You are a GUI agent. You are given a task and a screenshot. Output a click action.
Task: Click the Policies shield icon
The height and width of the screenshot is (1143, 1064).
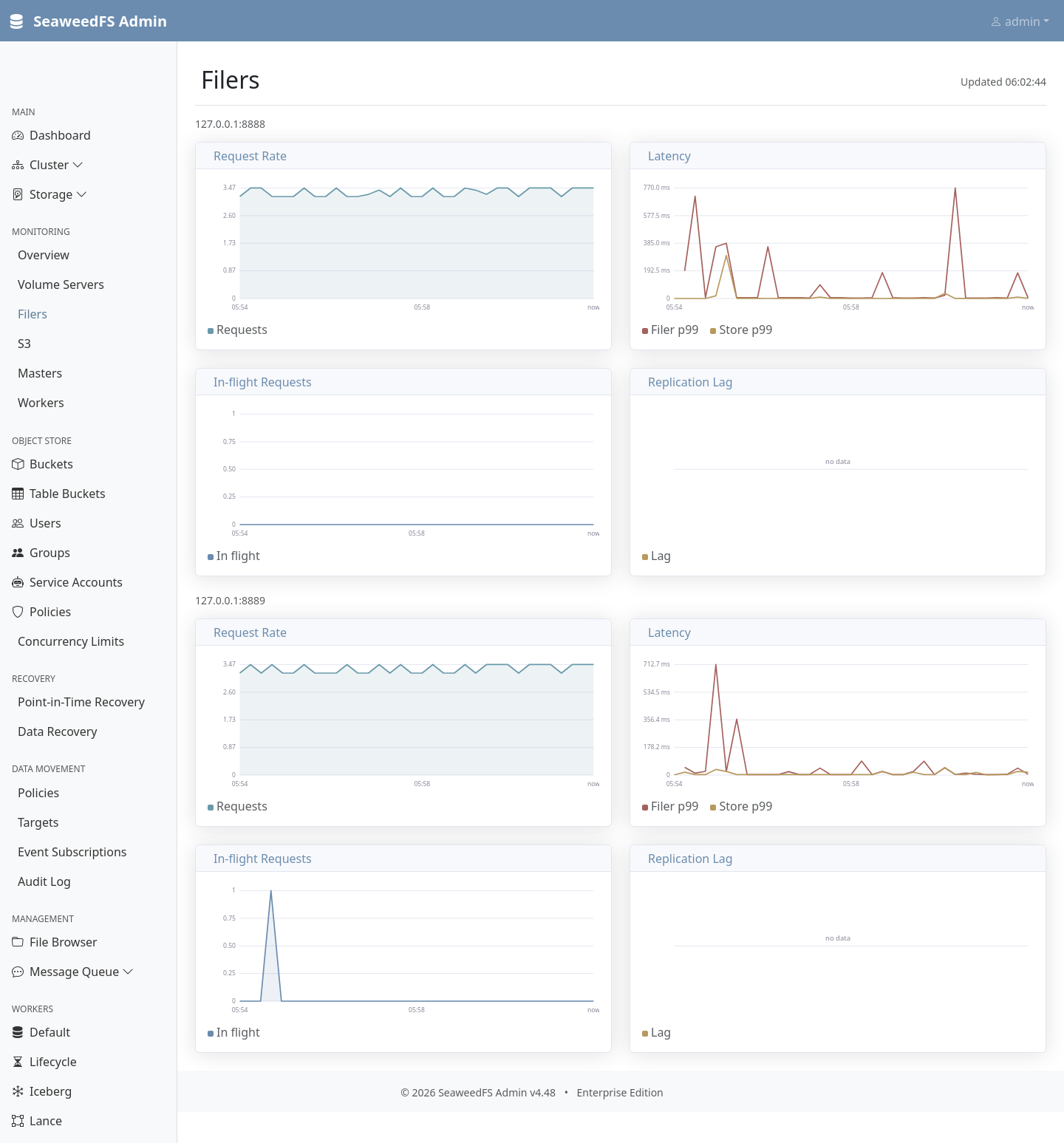(x=18, y=613)
